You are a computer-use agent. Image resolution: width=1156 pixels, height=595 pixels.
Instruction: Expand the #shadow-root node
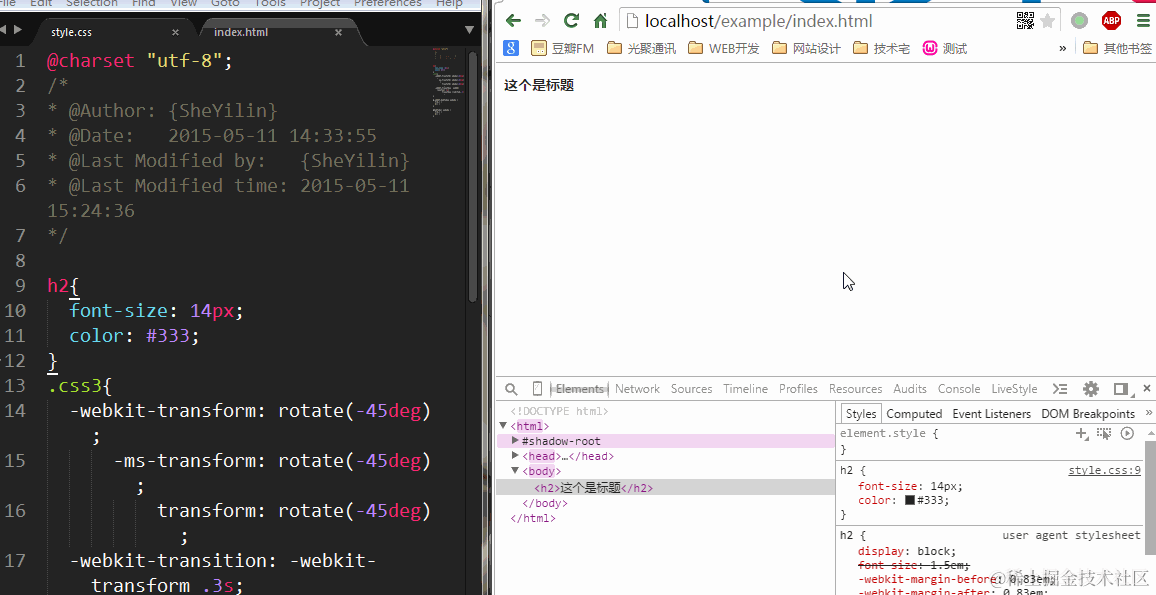point(515,440)
